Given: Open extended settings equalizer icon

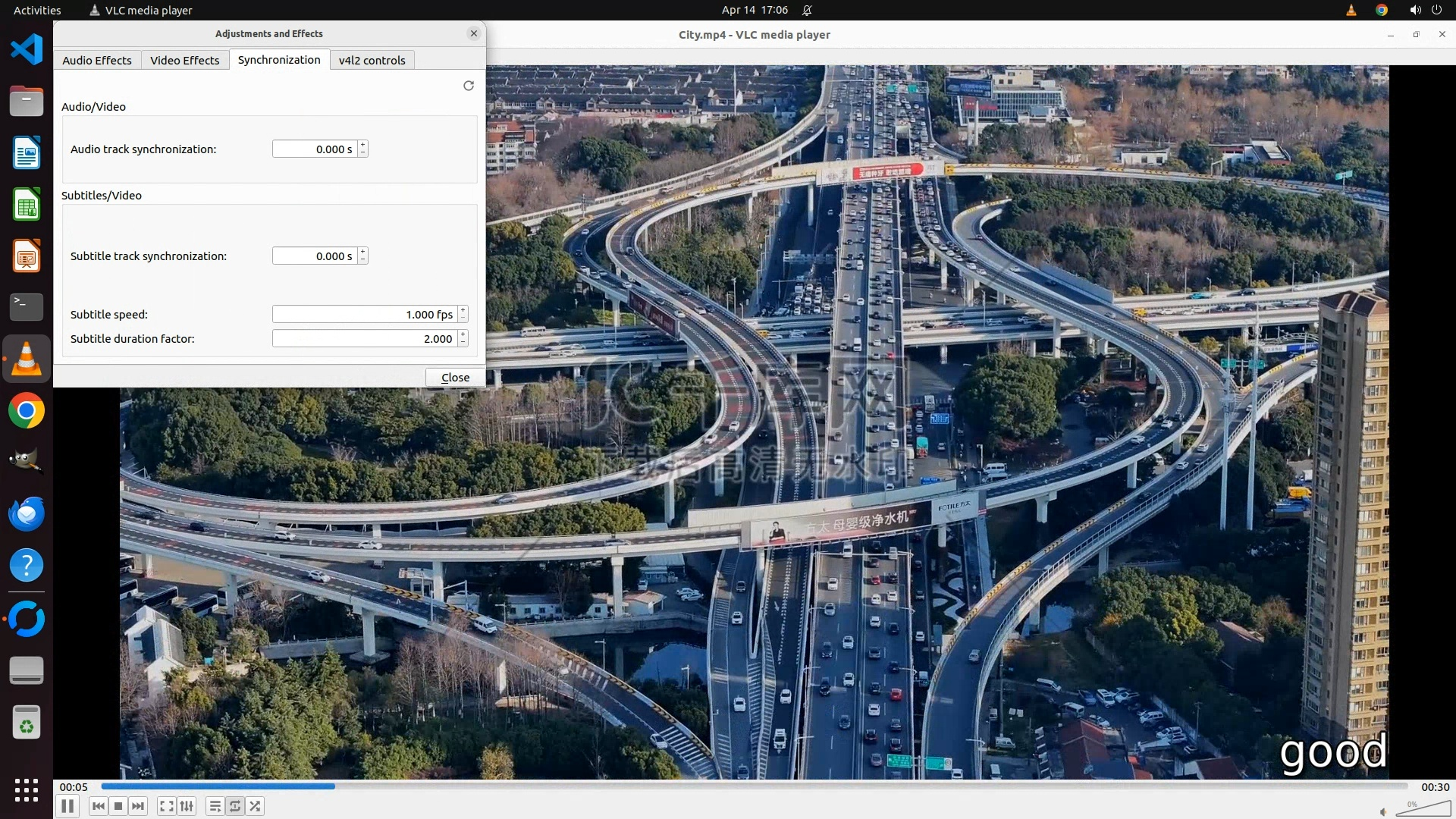Looking at the screenshot, I should point(187,806).
